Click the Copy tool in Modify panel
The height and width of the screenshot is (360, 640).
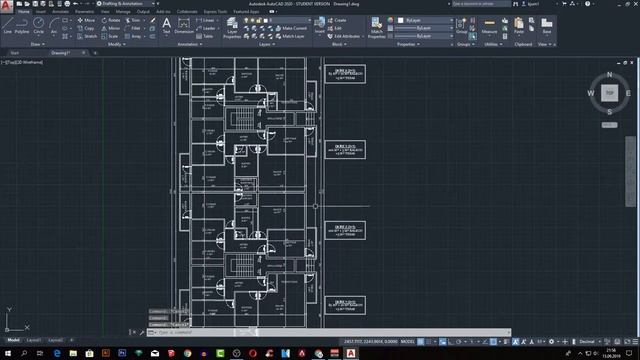point(86,28)
